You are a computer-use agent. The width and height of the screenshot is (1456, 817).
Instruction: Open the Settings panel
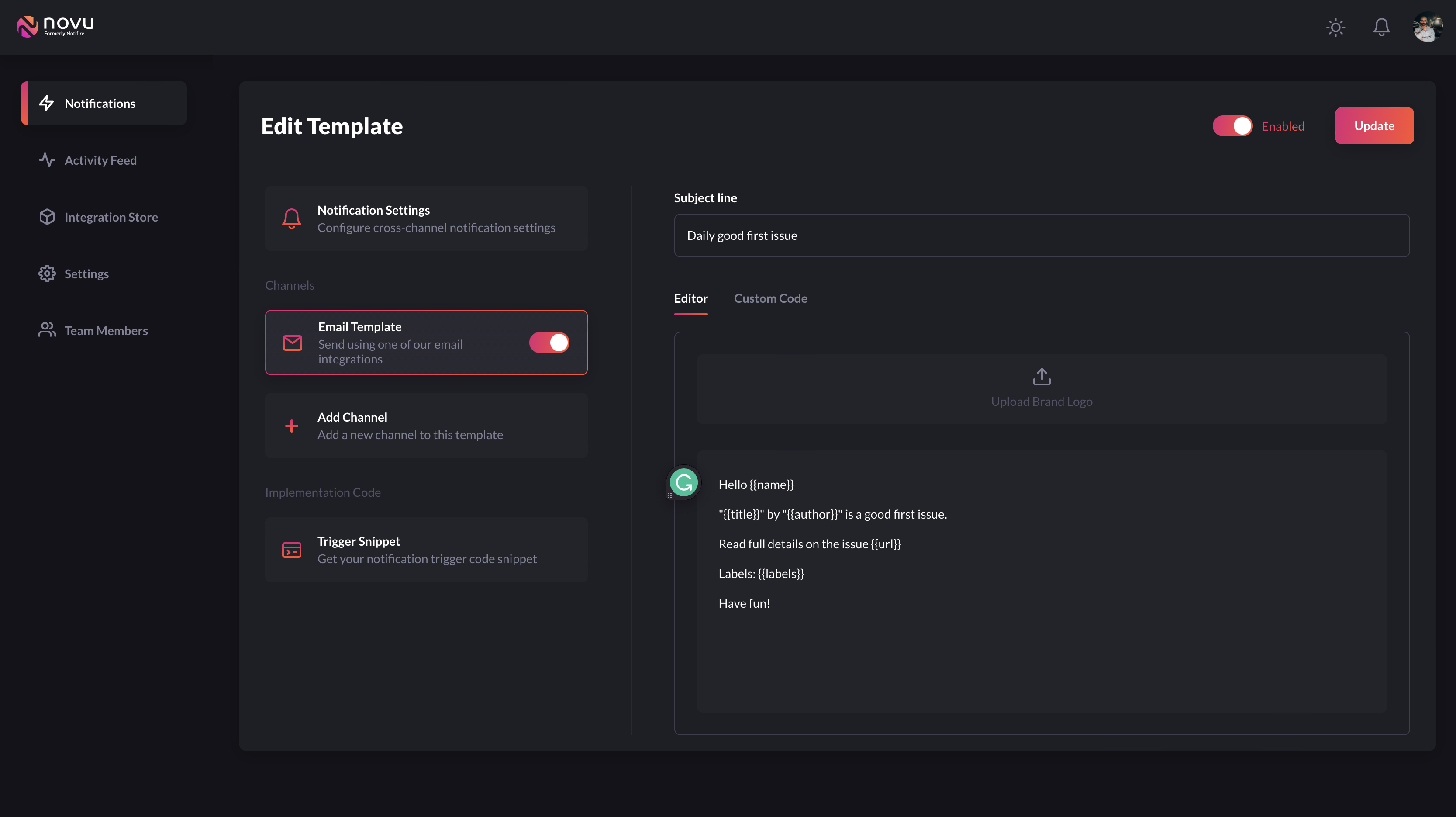click(x=87, y=273)
